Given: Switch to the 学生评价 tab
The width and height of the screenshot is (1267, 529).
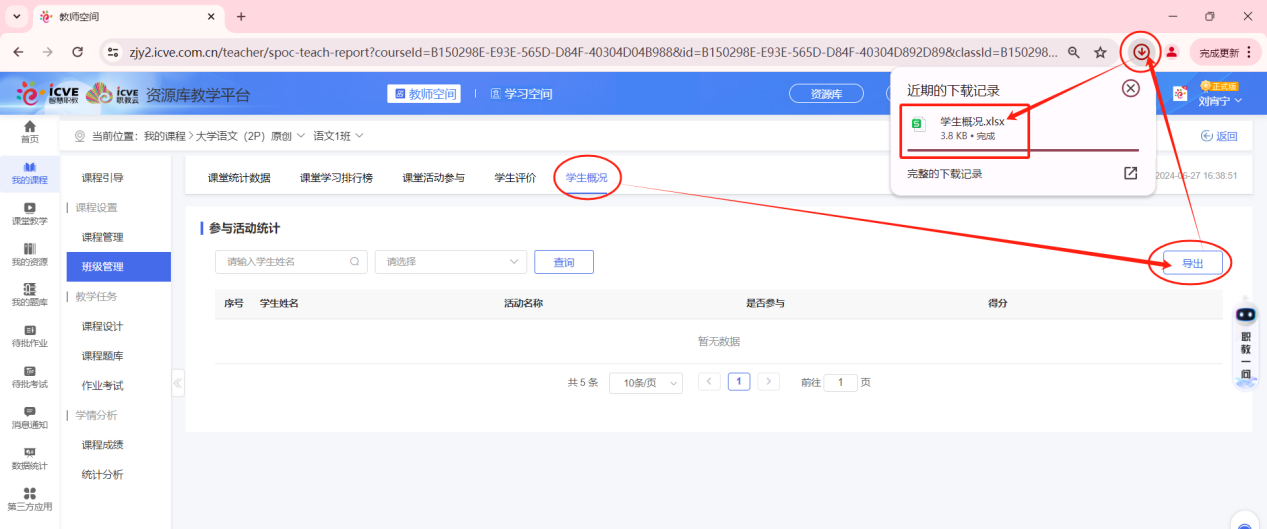Looking at the screenshot, I should [515, 178].
